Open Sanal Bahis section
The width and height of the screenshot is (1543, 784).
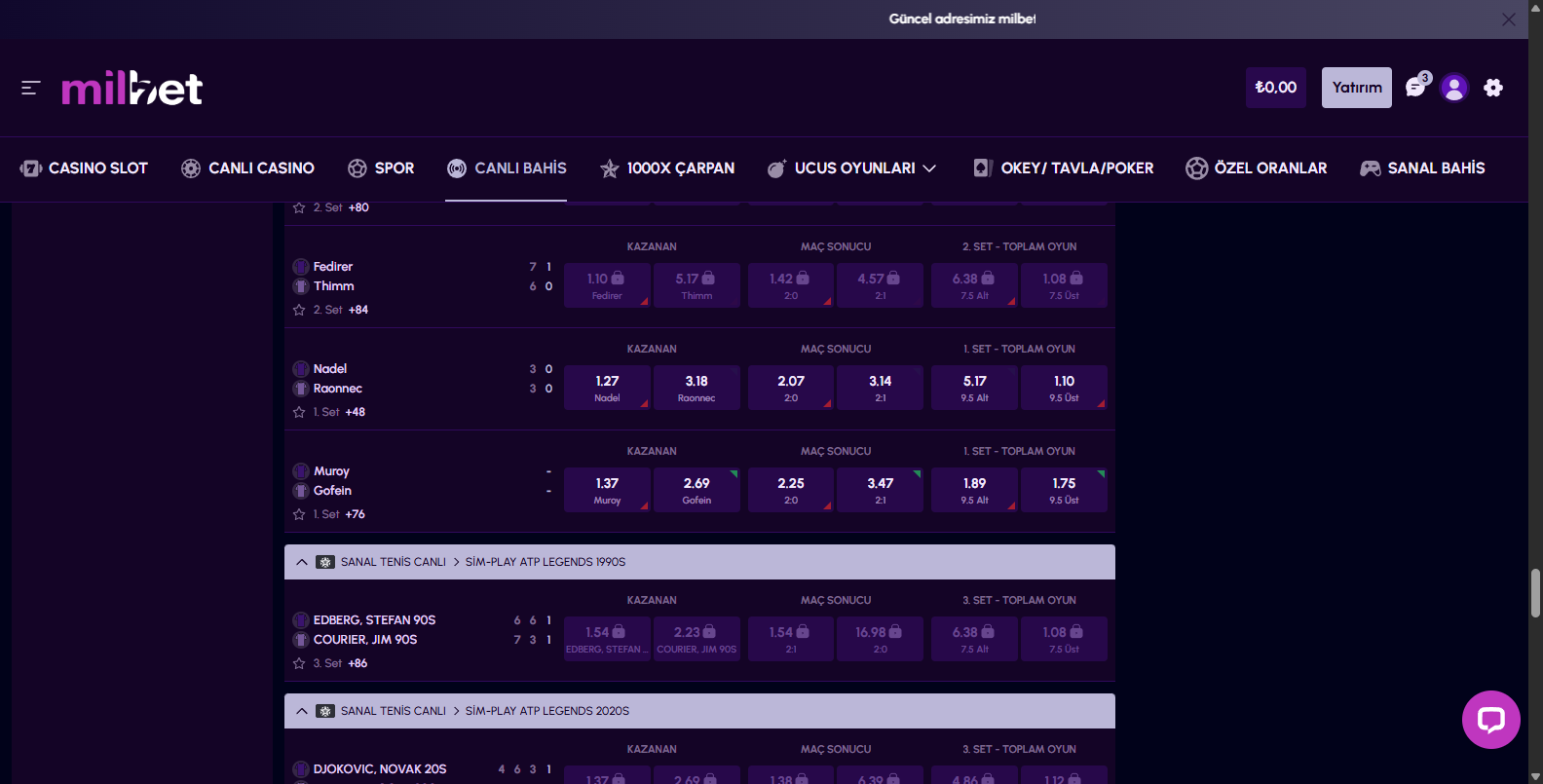[1422, 168]
